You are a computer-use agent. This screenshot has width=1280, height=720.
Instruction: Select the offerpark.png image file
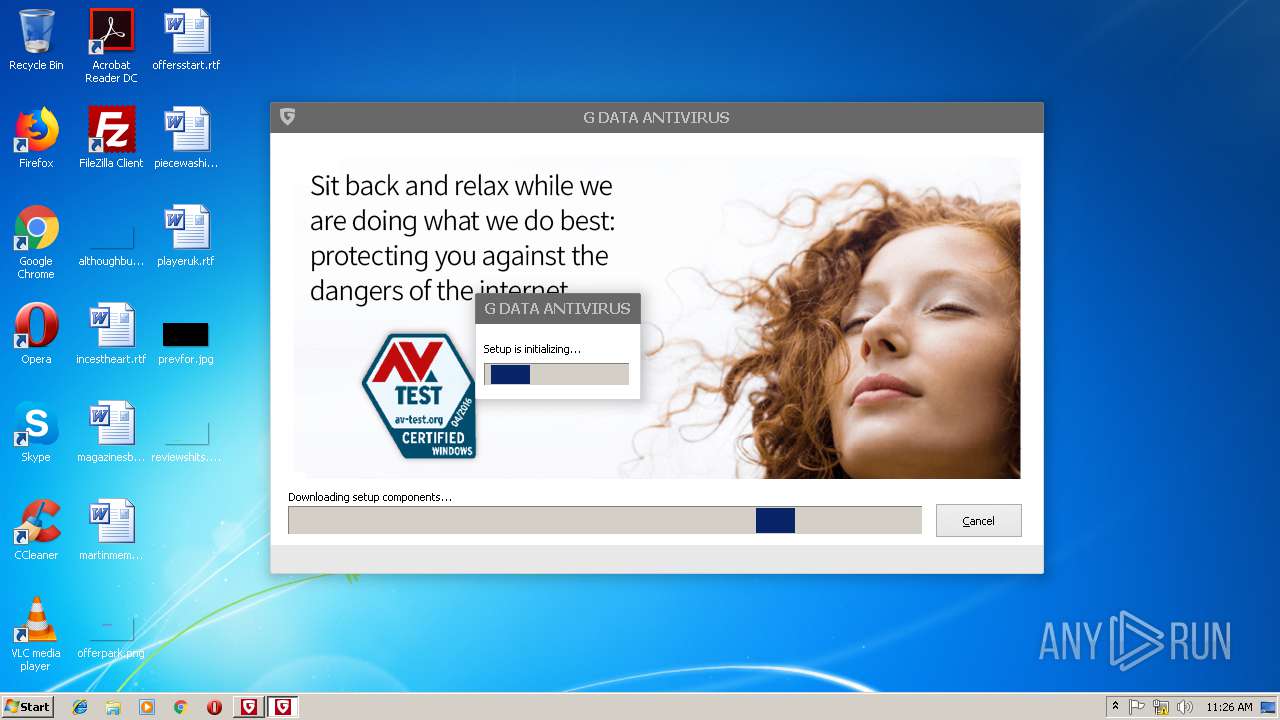111,638
